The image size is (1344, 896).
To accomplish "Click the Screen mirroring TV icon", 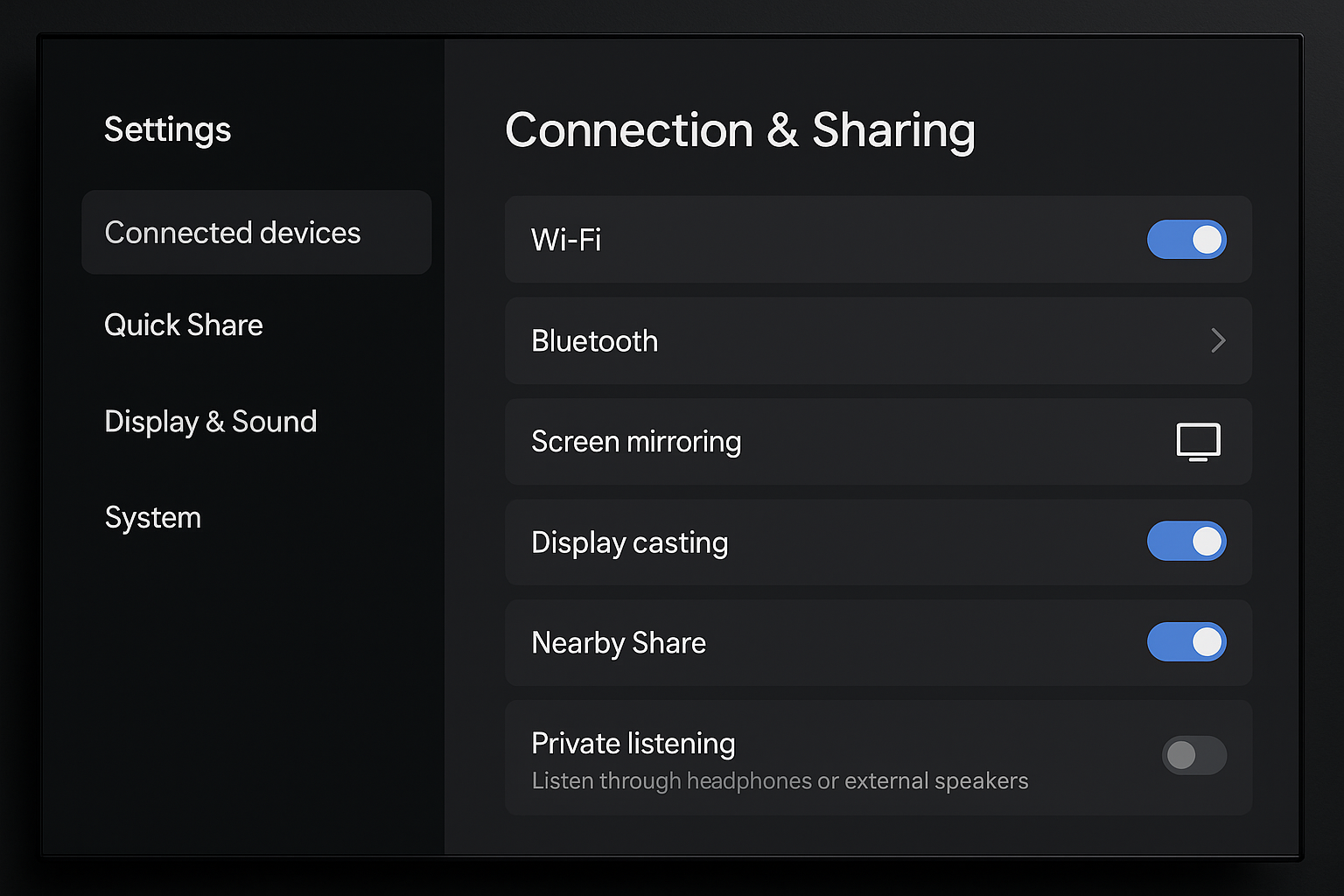I will tap(1197, 442).
